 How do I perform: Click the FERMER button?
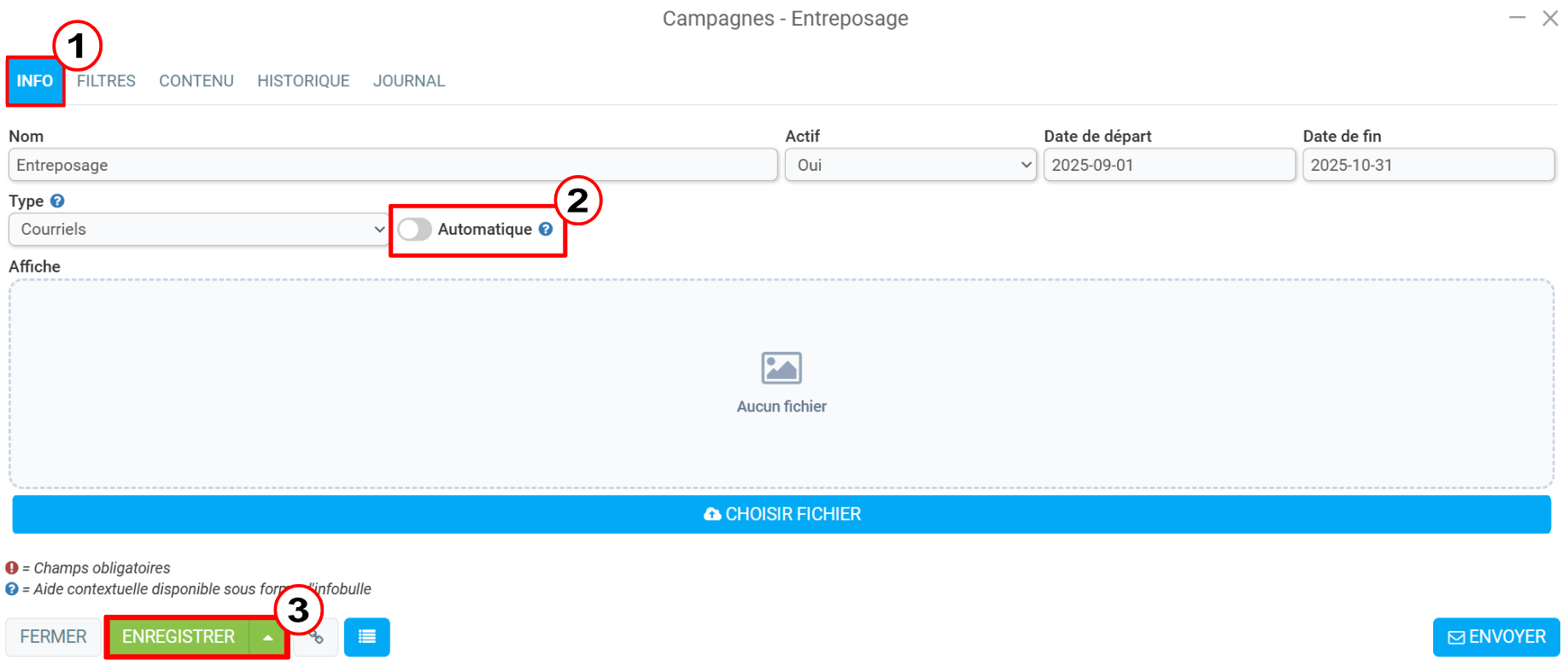[x=53, y=637]
